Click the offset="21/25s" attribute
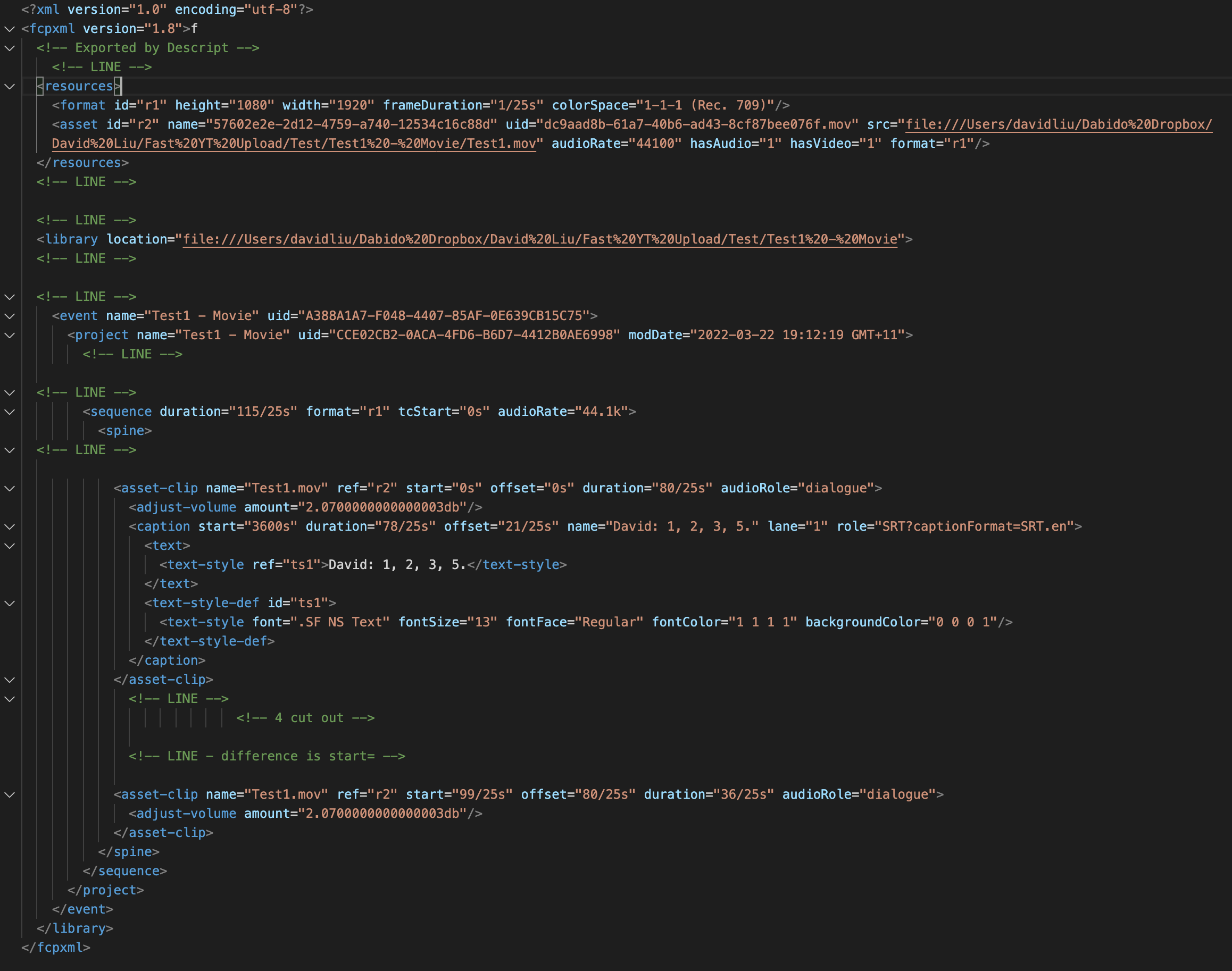This screenshot has height=971, width=1232. 501,526
